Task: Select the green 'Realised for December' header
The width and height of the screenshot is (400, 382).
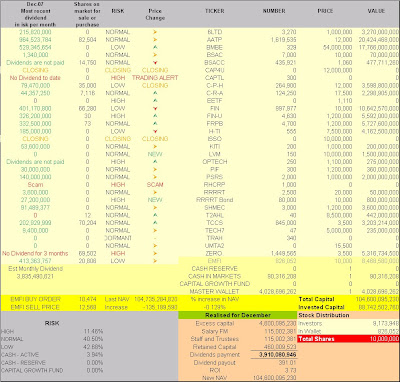Action: point(238,315)
